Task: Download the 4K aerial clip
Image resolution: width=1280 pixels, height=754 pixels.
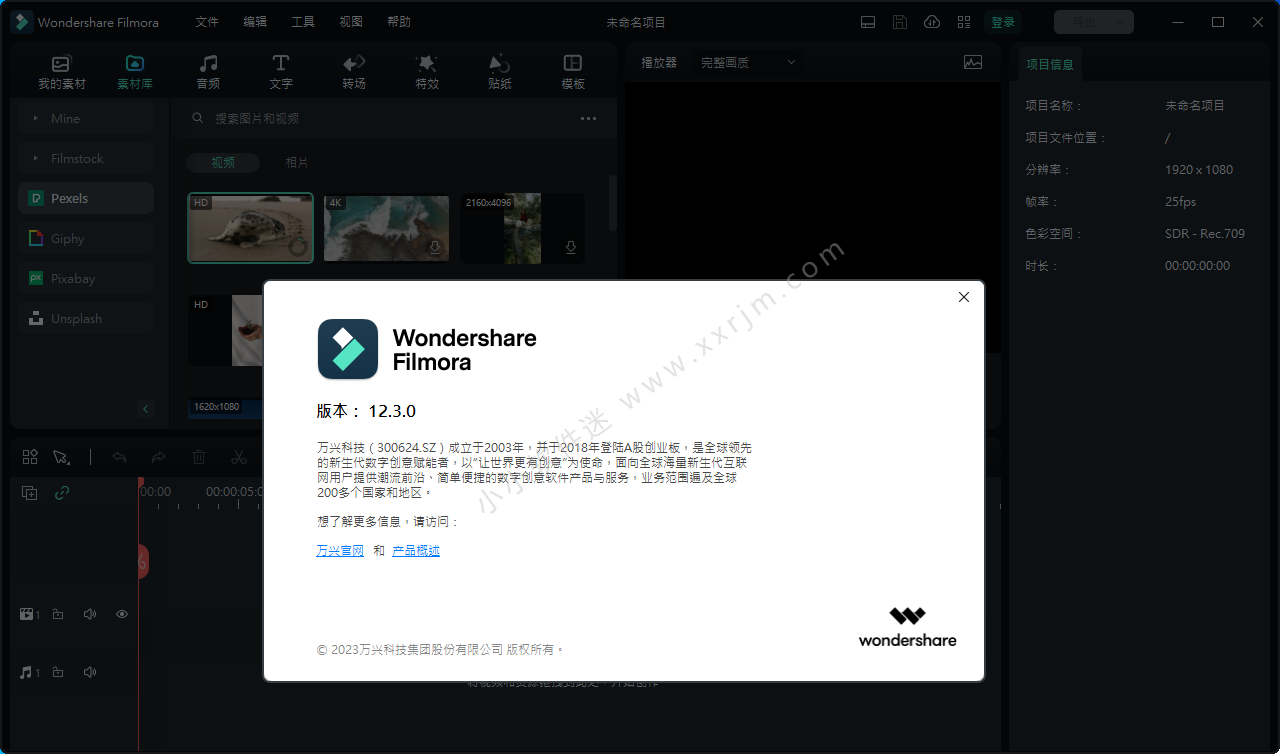Action: tap(435, 247)
